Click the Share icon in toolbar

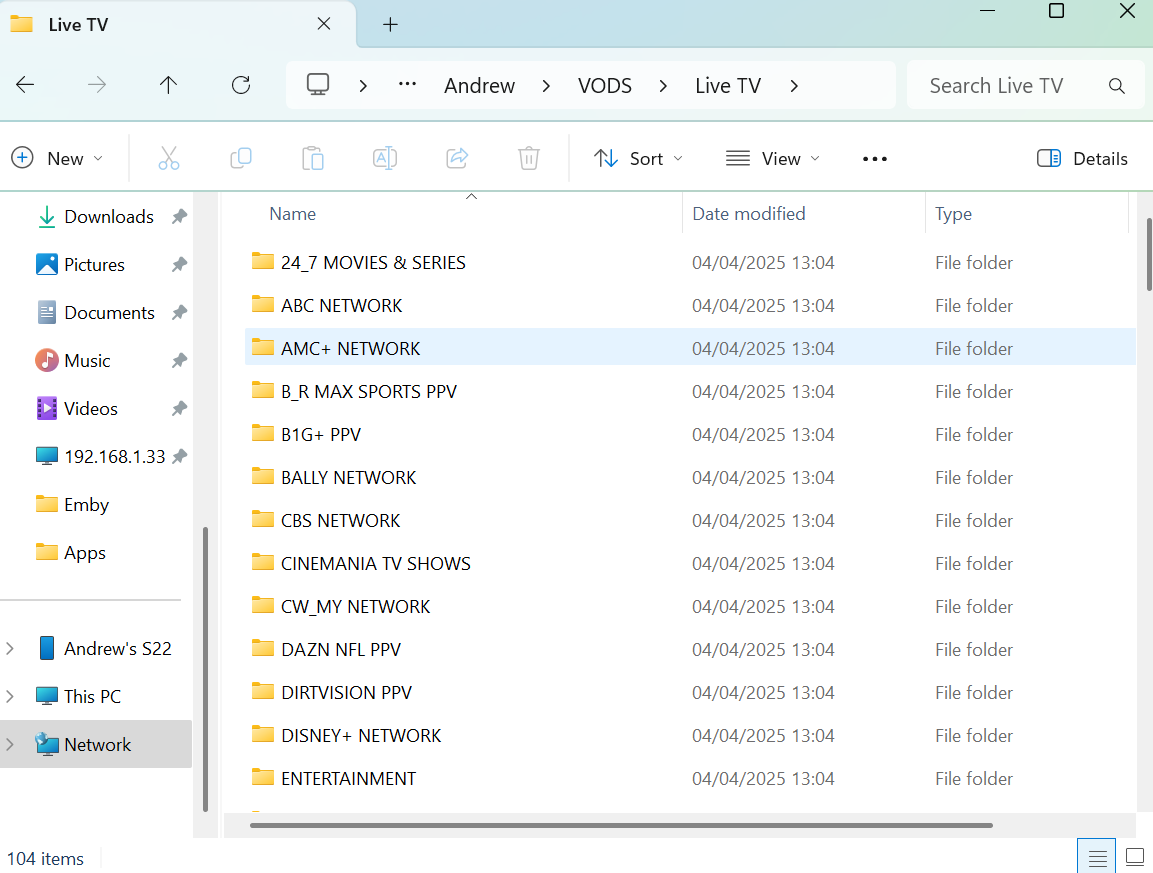coord(457,158)
